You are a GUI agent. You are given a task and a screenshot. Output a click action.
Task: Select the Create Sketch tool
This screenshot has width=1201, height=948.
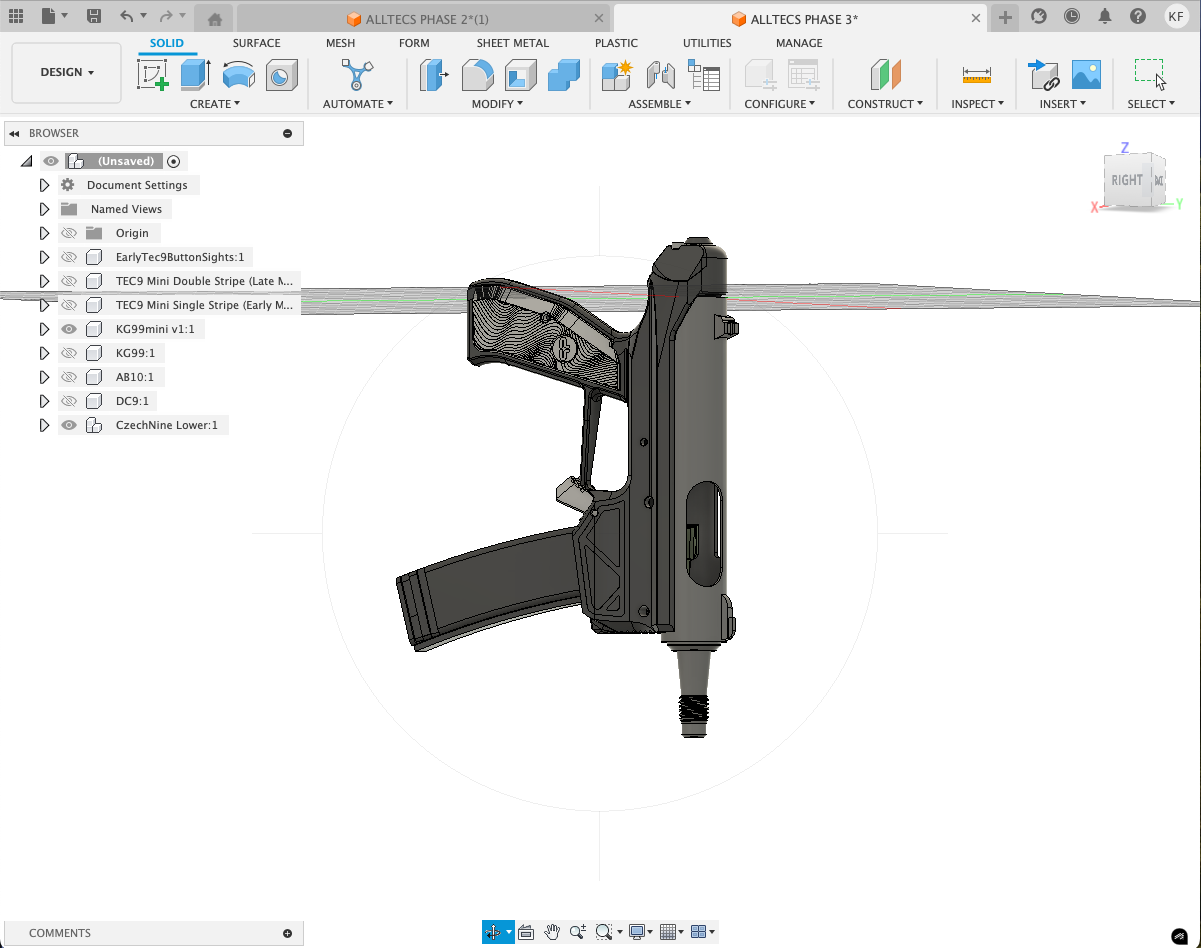(x=153, y=75)
